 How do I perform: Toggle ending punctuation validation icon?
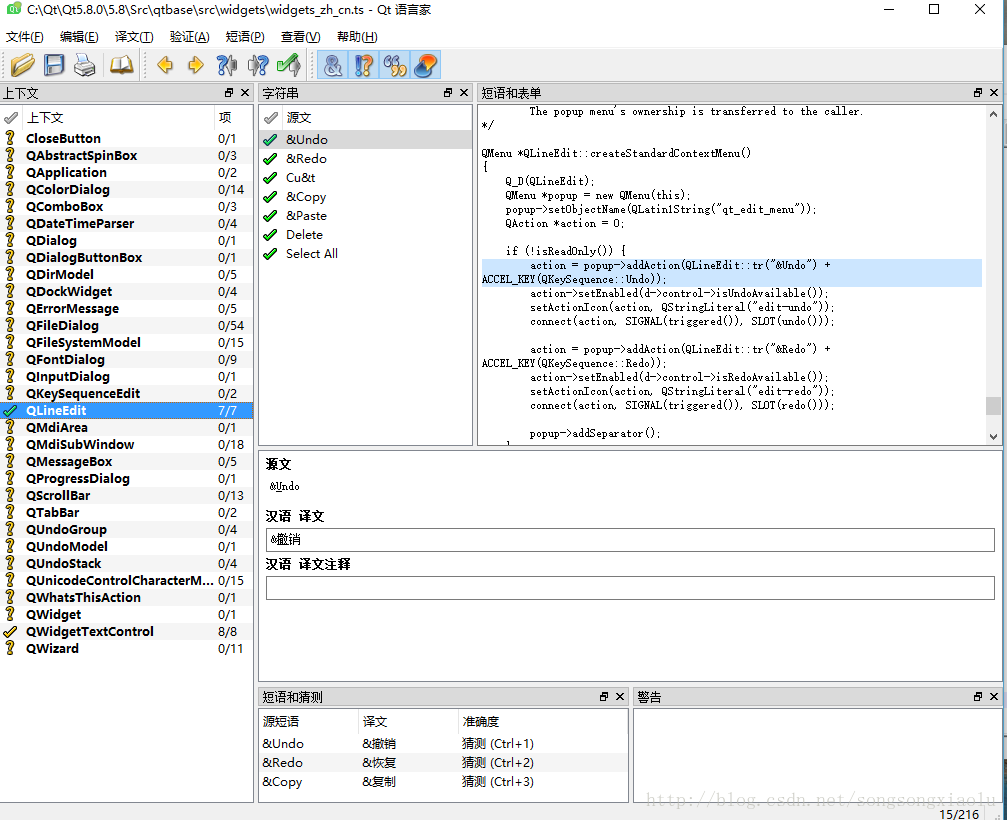click(363, 65)
